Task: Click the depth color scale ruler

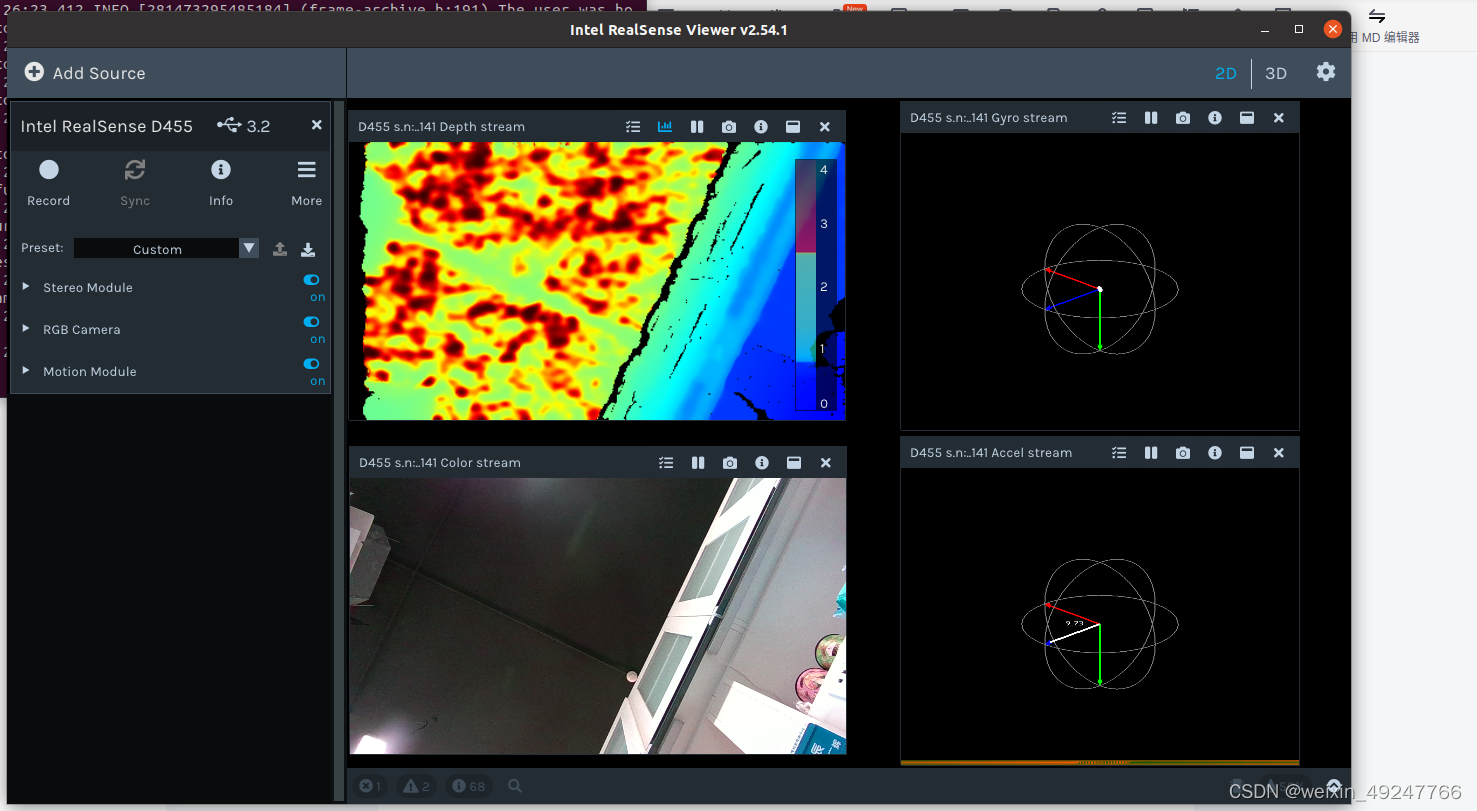Action: click(x=815, y=285)
